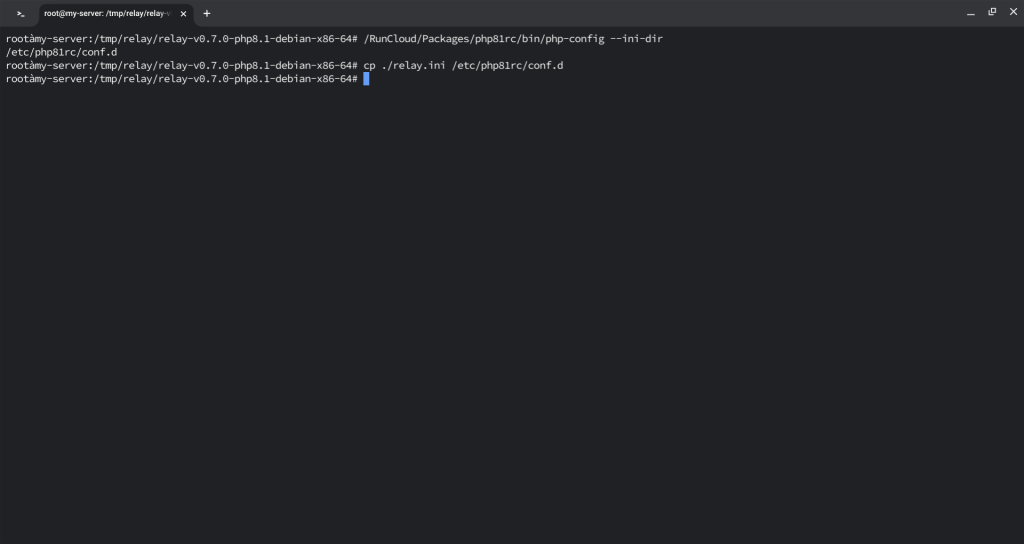
Task: Click the # symbol on the last prompt
Action: point(355,79)
